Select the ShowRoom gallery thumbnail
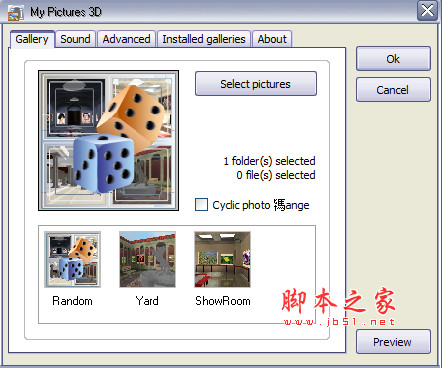 click(222, 259)
